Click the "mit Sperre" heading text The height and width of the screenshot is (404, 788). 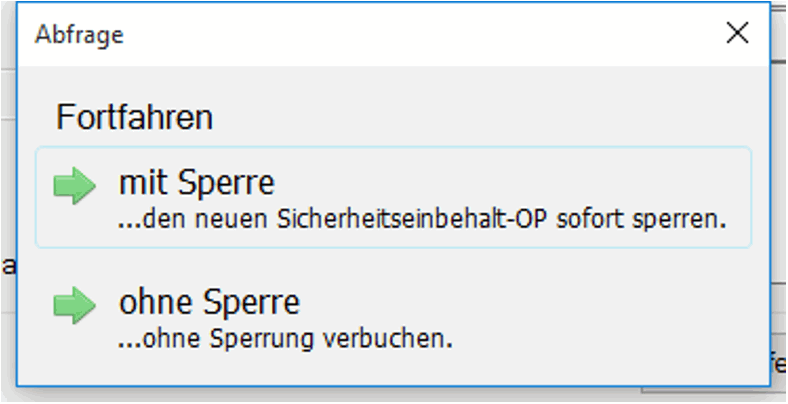(x=196, y=184)
